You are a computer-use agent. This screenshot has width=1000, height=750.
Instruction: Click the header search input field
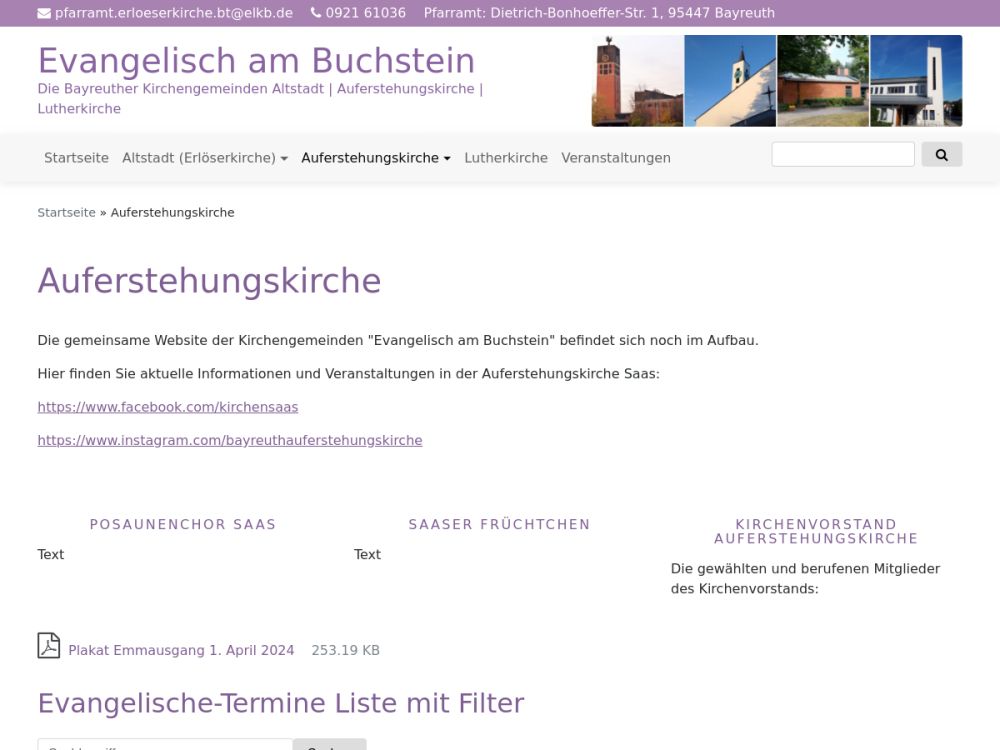coord(843,154)
